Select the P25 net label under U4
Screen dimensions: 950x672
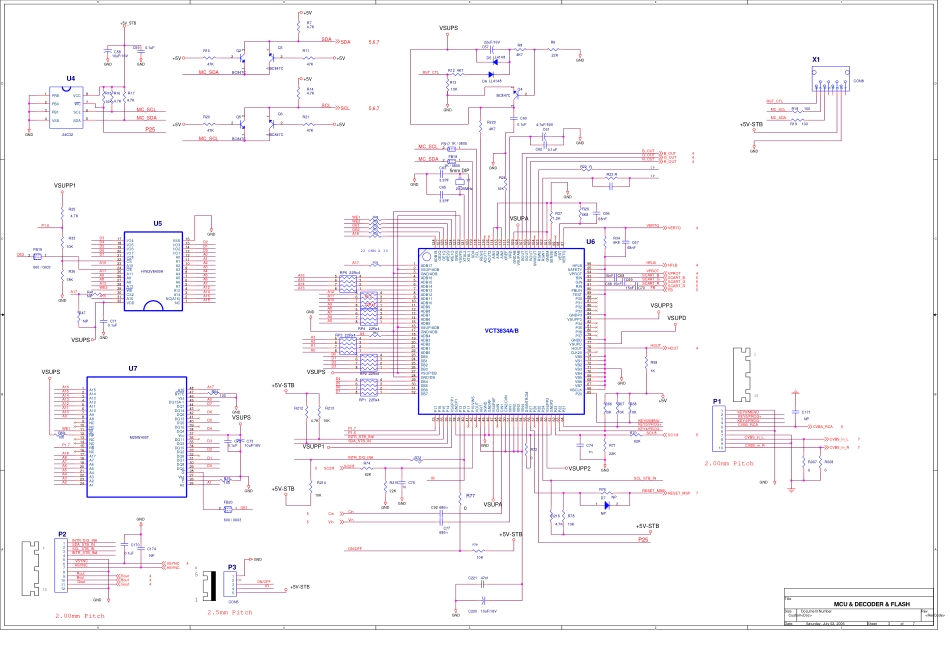click(150, 129)
